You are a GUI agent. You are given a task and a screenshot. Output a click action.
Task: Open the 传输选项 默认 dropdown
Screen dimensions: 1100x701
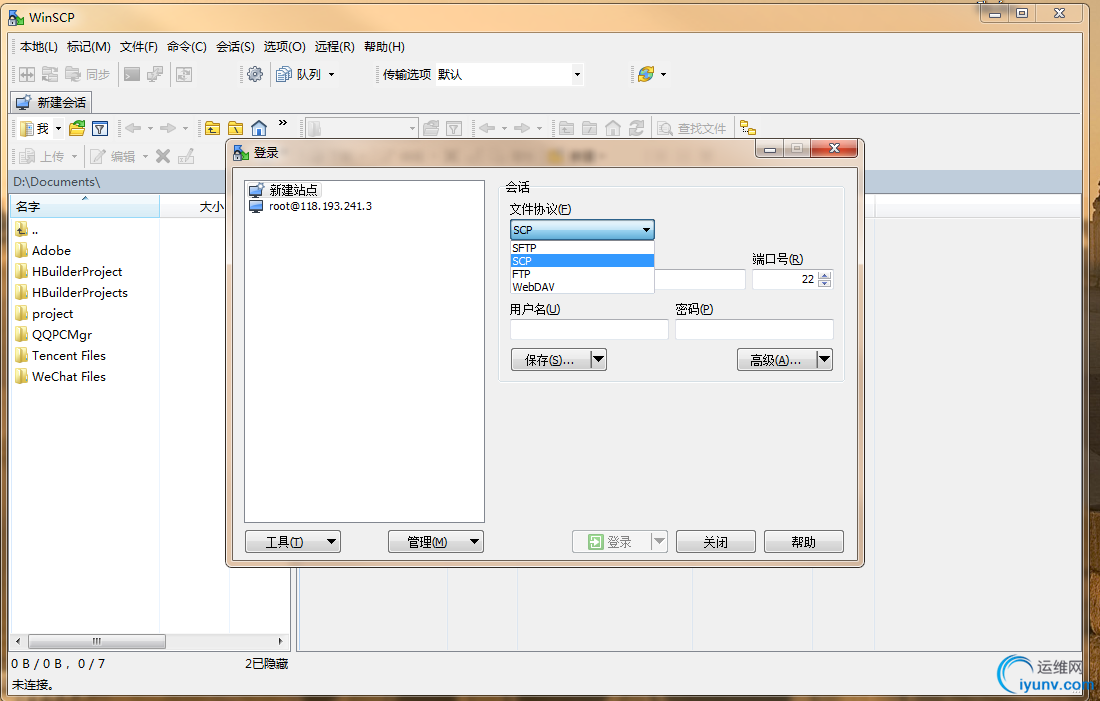(x=577, y=74)
